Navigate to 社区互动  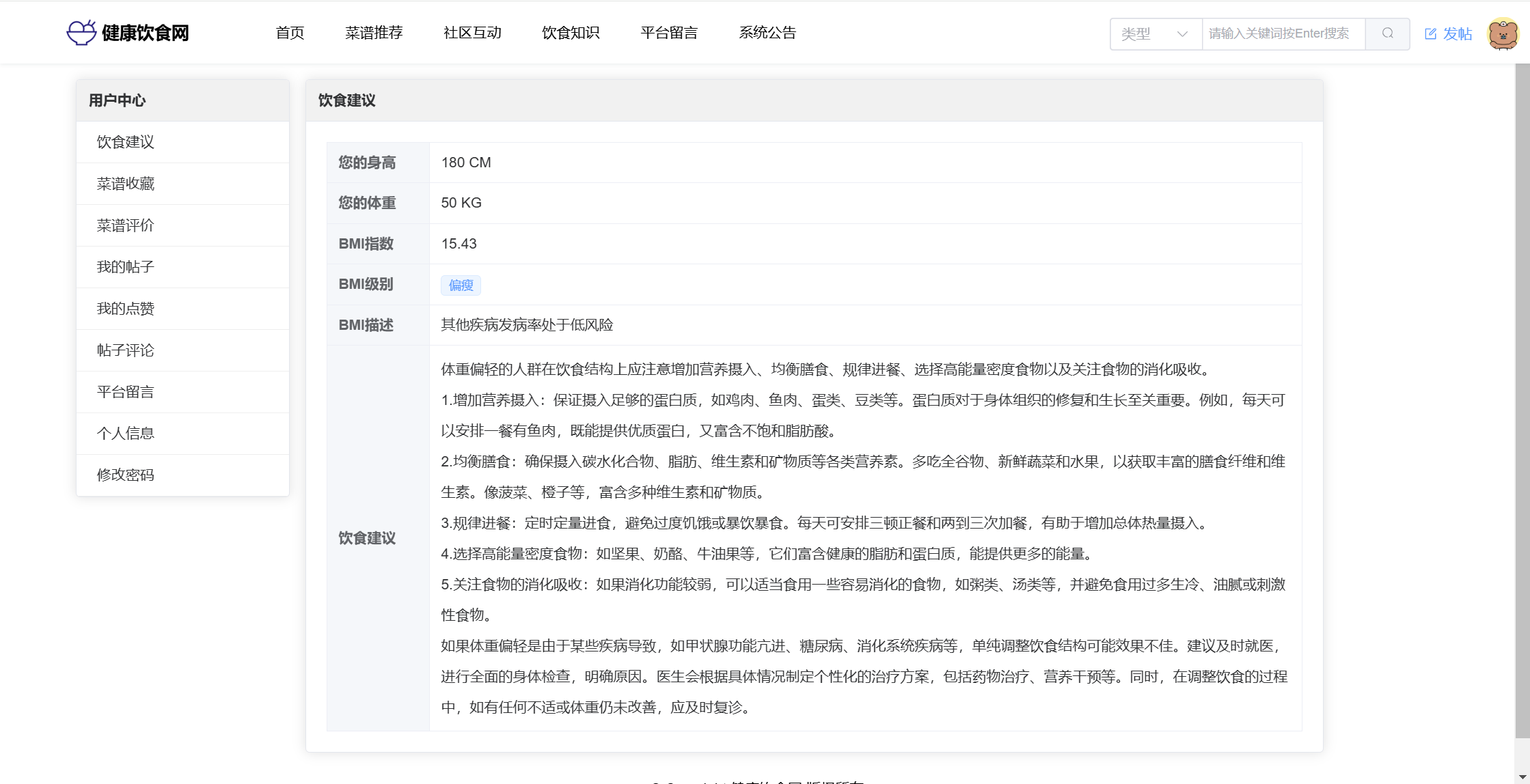point(472,33)
